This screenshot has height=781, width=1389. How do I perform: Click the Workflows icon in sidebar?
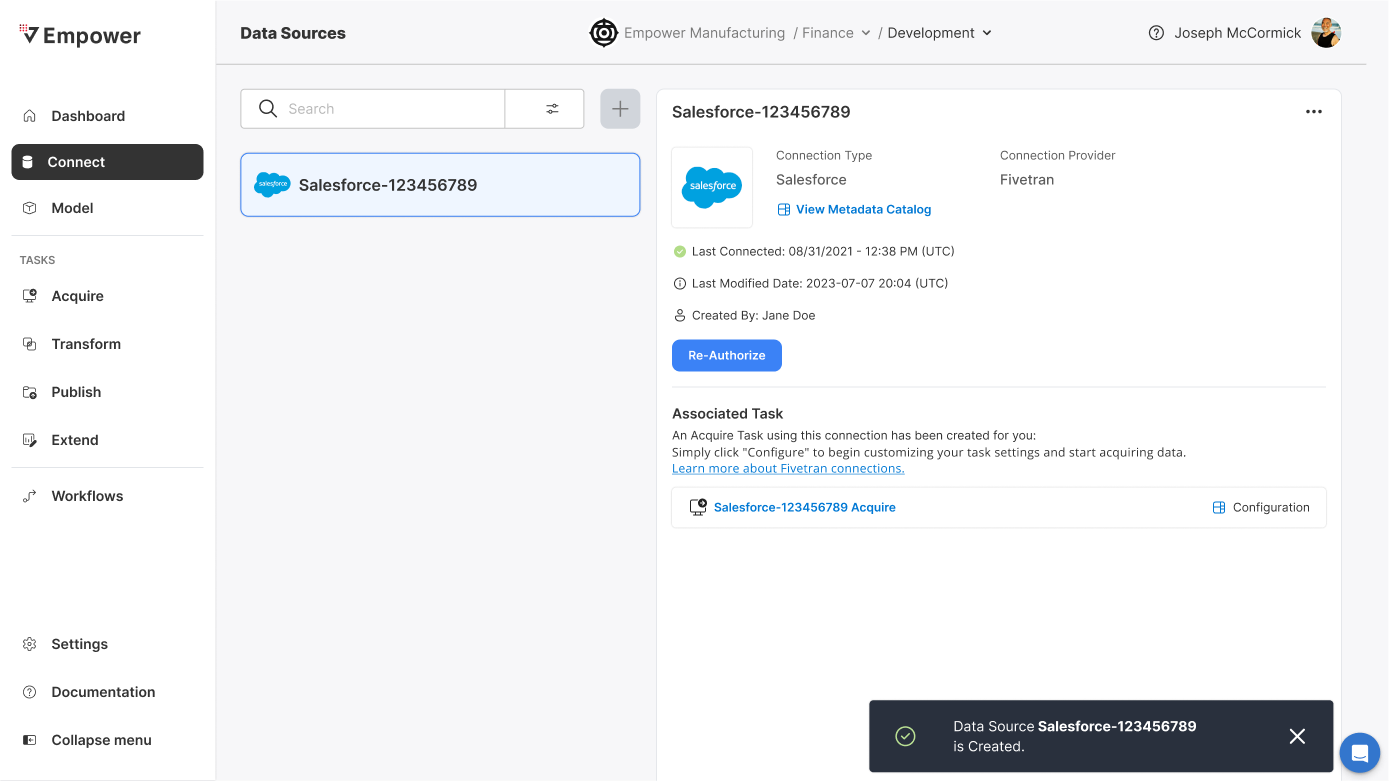(x=30, y=496)
